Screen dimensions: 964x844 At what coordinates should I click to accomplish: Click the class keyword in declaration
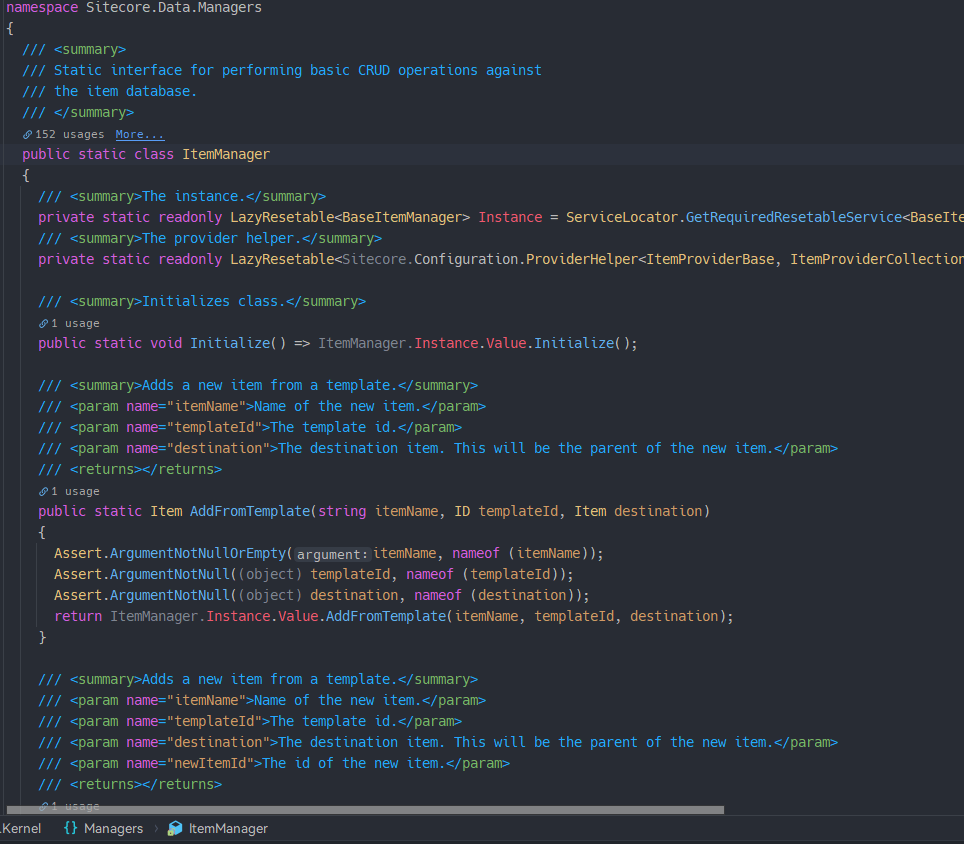pos(154,154)
